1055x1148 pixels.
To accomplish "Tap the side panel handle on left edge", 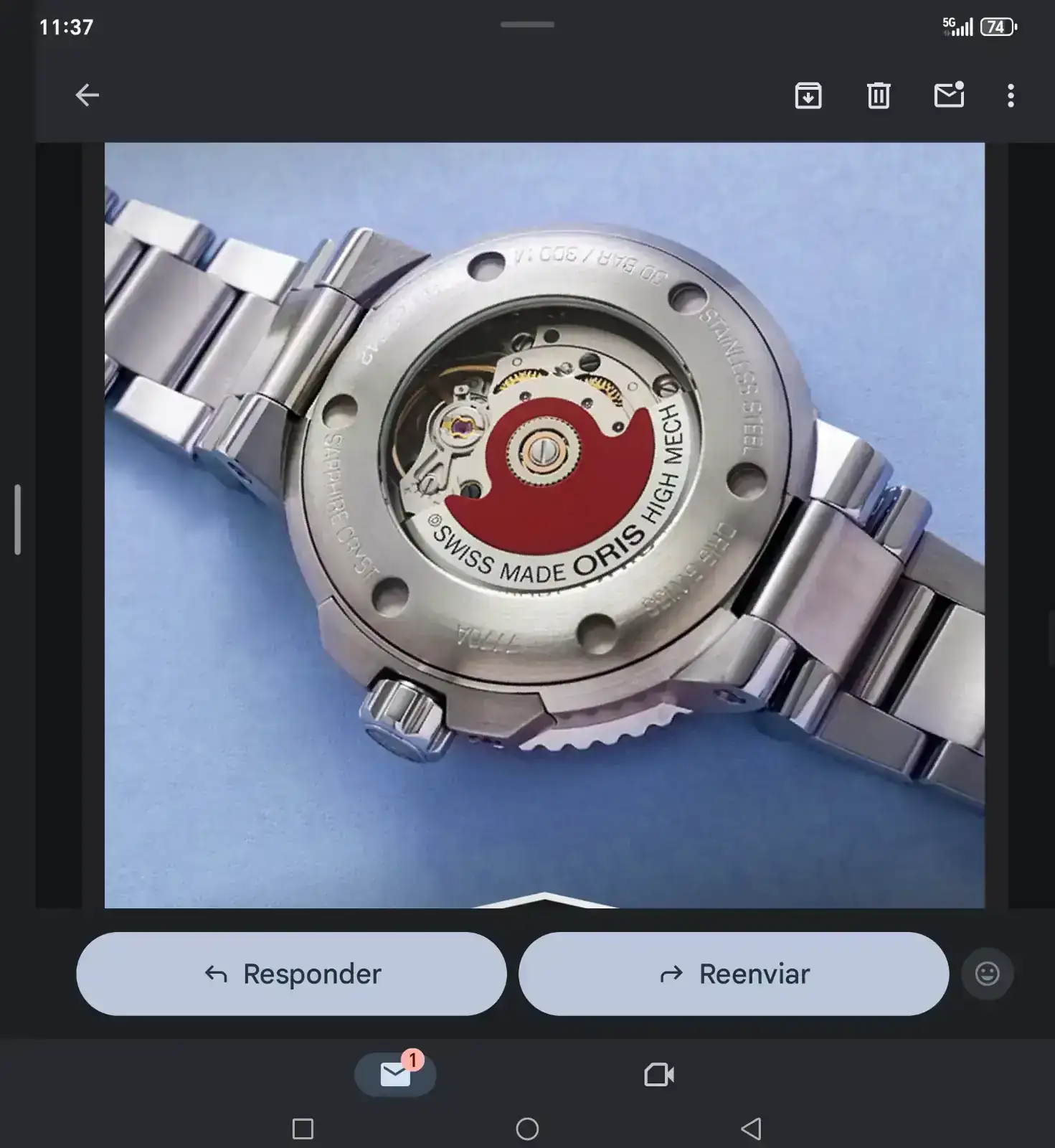I will pyautogui.click(x=17, y=519).
